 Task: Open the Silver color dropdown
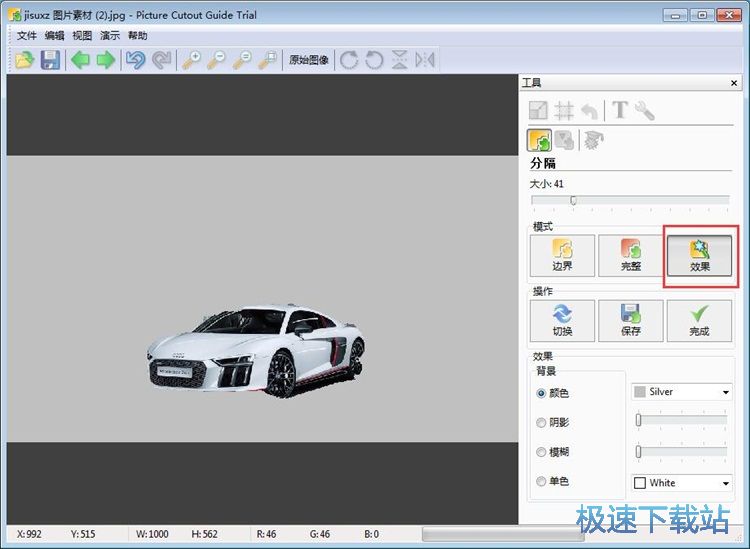682,392
